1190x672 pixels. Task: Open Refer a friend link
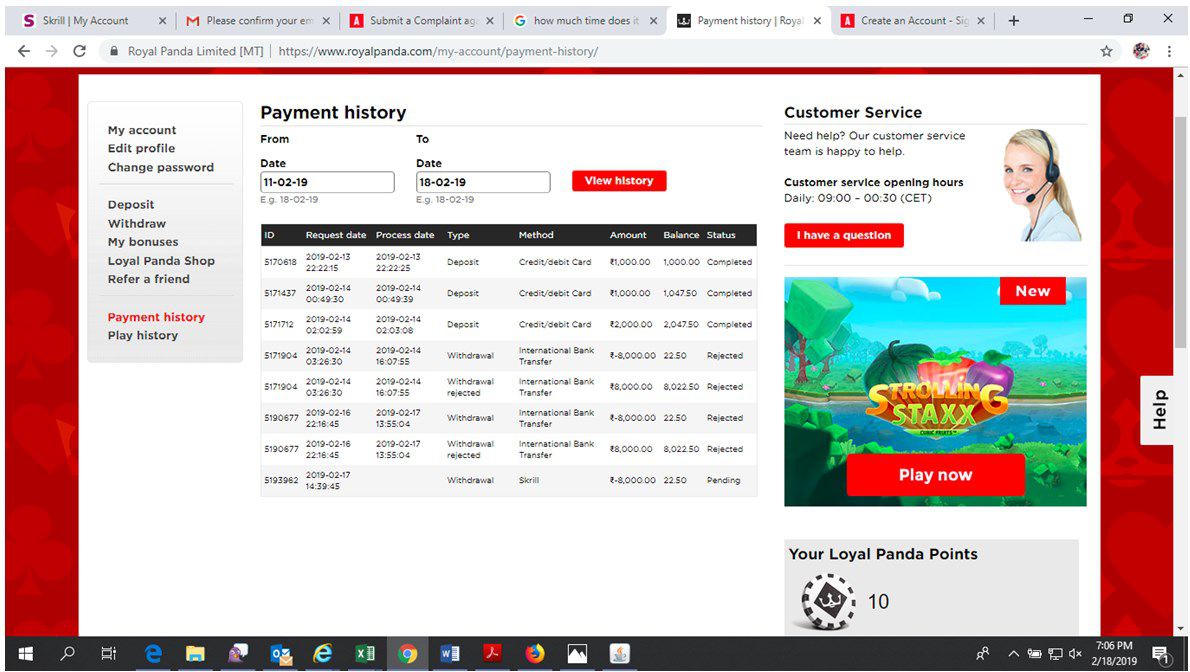(x=149, y=279)
